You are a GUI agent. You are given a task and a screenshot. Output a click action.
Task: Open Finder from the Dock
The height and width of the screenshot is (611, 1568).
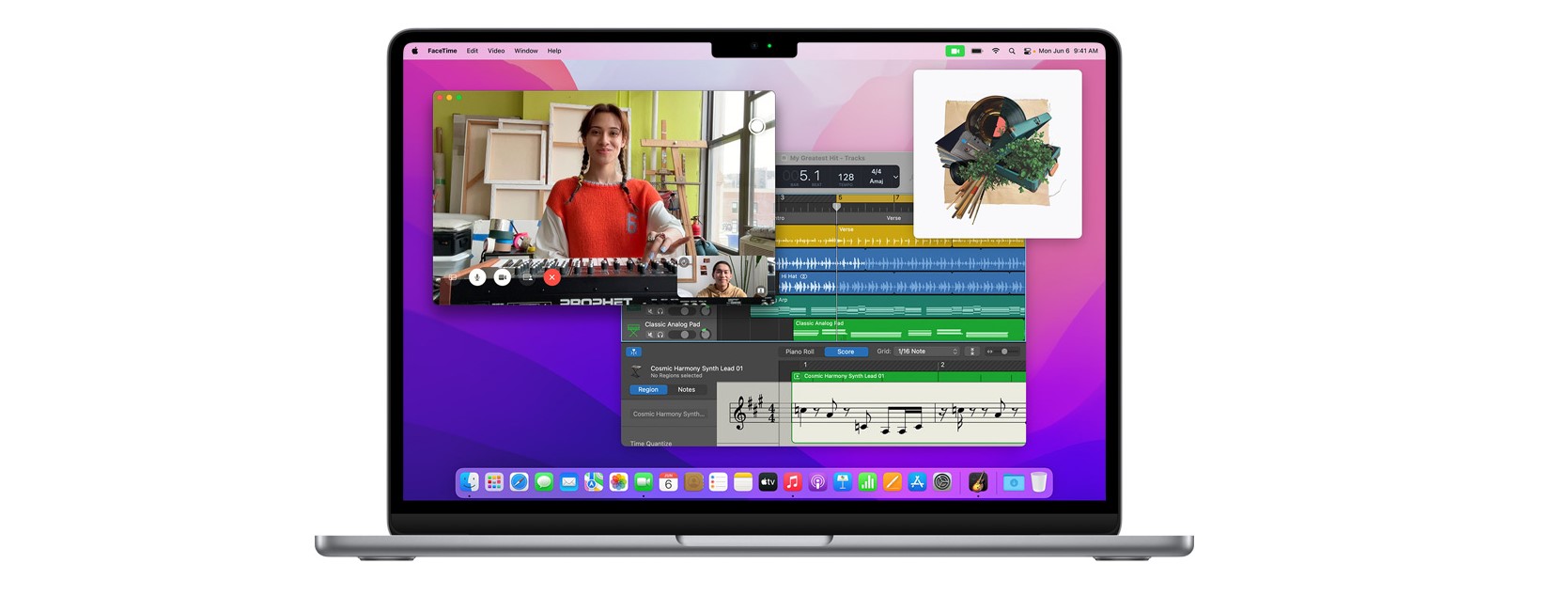pyautogui.click(x=469, y=482)
